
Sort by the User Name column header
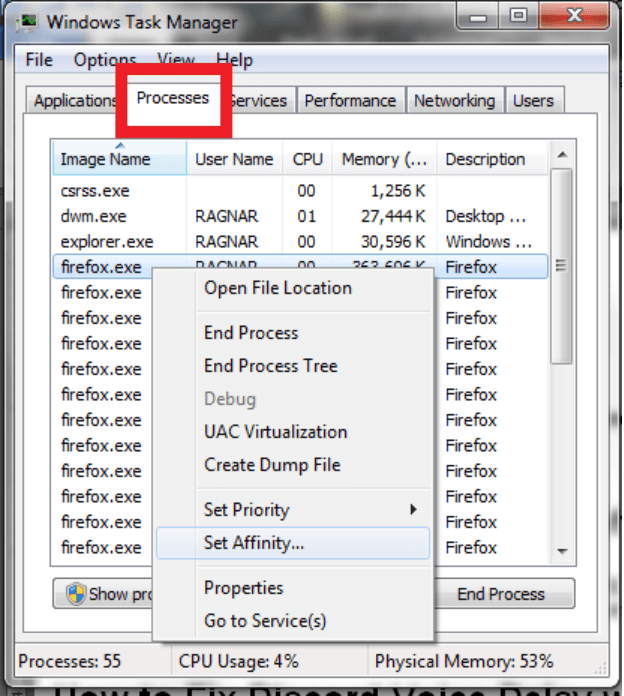click(x=234, y=158)
